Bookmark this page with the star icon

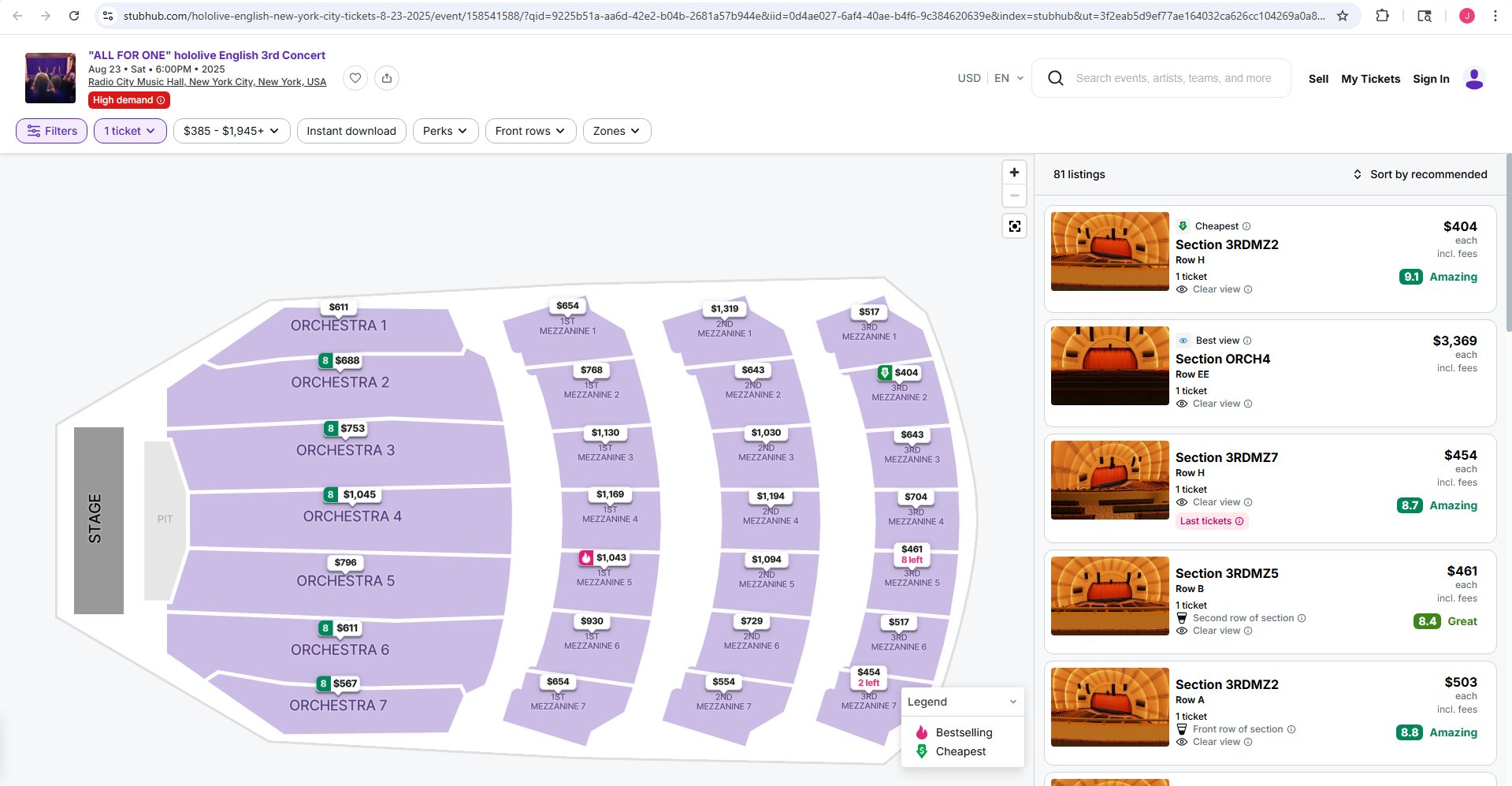pyautogui.click(x=1343, y=16)
